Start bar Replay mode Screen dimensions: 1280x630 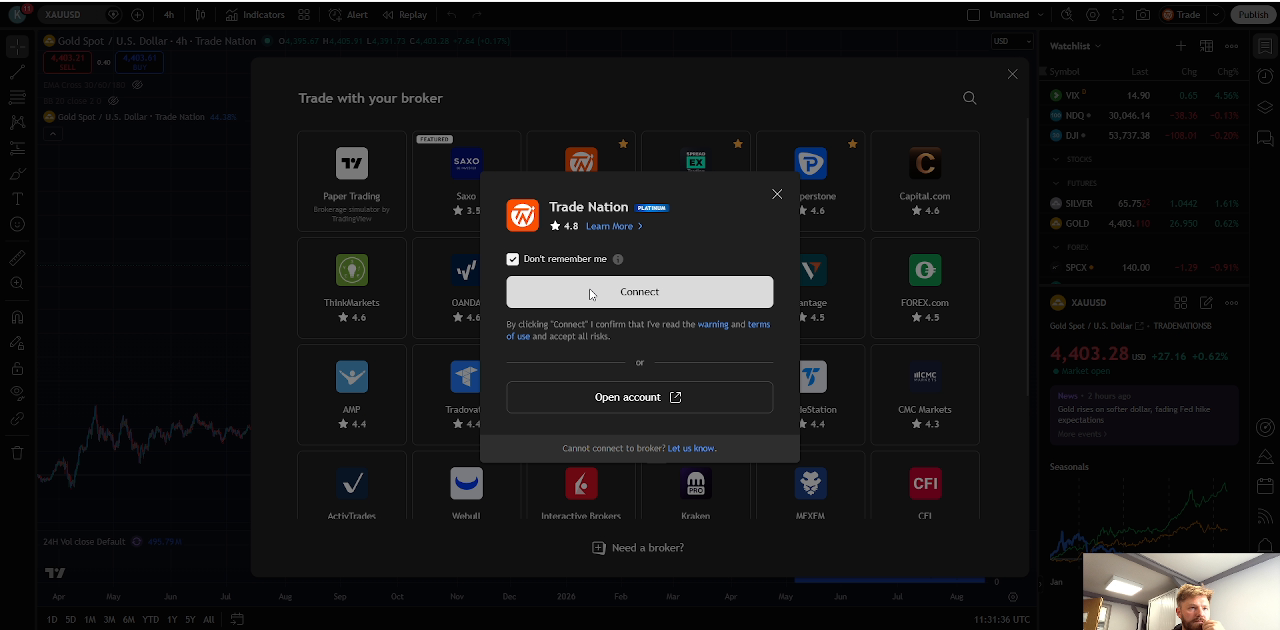click(x=405, y=15)
